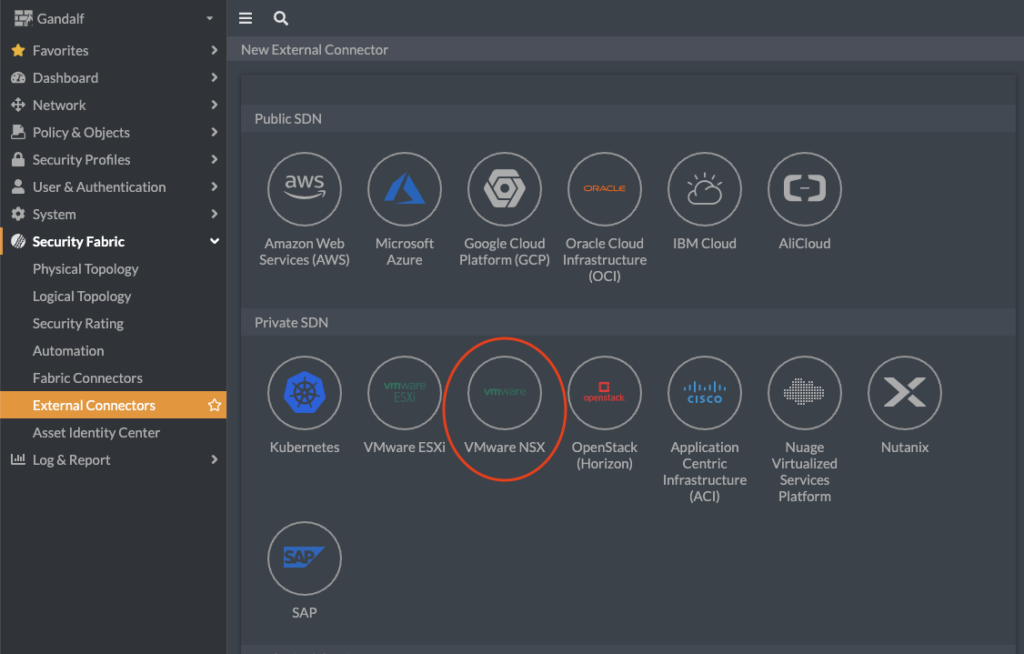The height and width of the screenshot is (654, 1024).
Task: Select the Amazon Web Services connector icon
Action: pos(304,190)
